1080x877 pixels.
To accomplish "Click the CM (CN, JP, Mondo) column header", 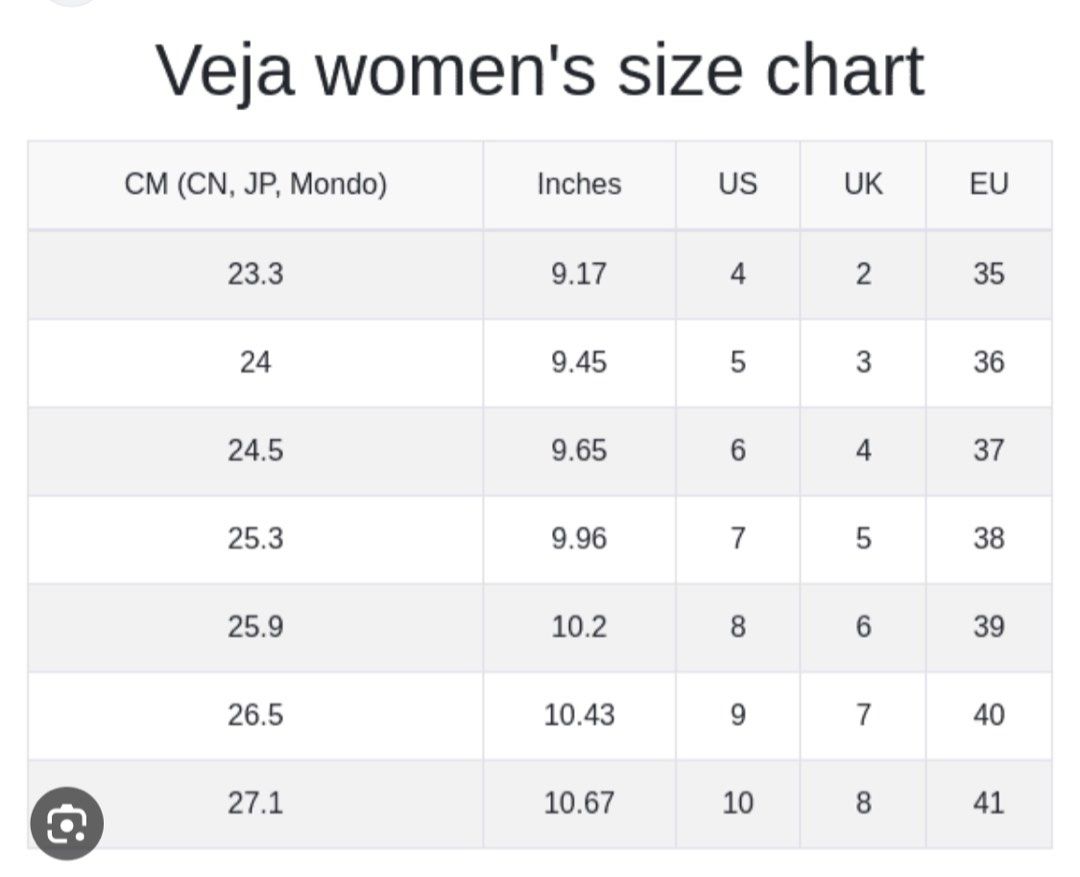I will (255, 184).
